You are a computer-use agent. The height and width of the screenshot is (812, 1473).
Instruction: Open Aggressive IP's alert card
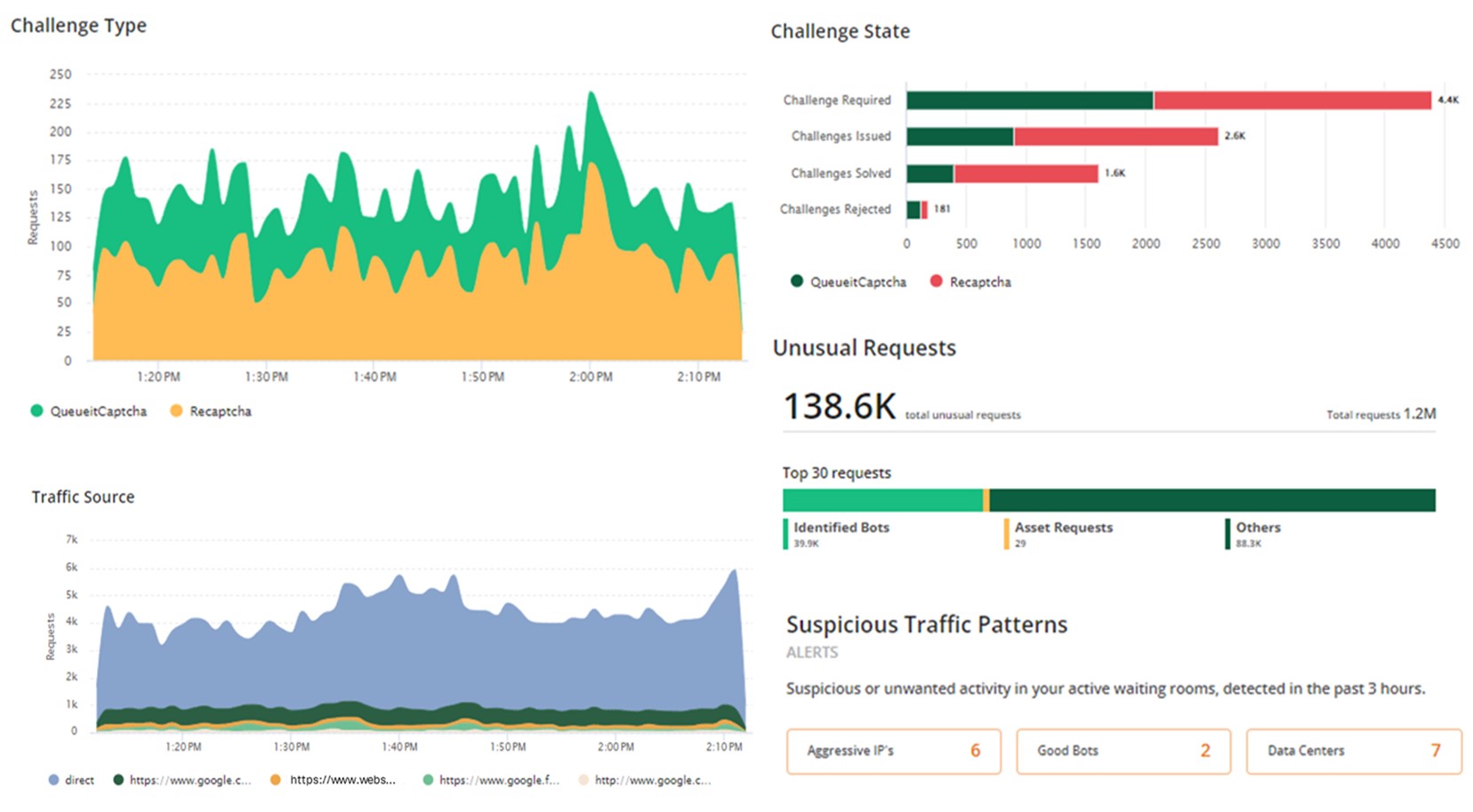click(x=894, y=752)
